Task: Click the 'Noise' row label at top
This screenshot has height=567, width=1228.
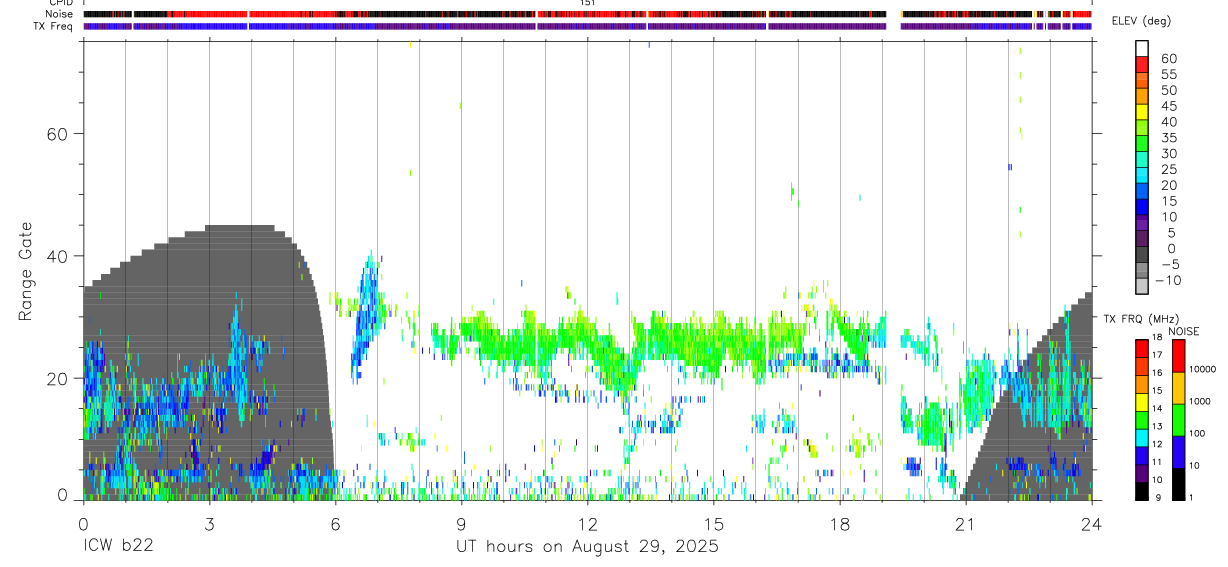Action: pos(61,14)
